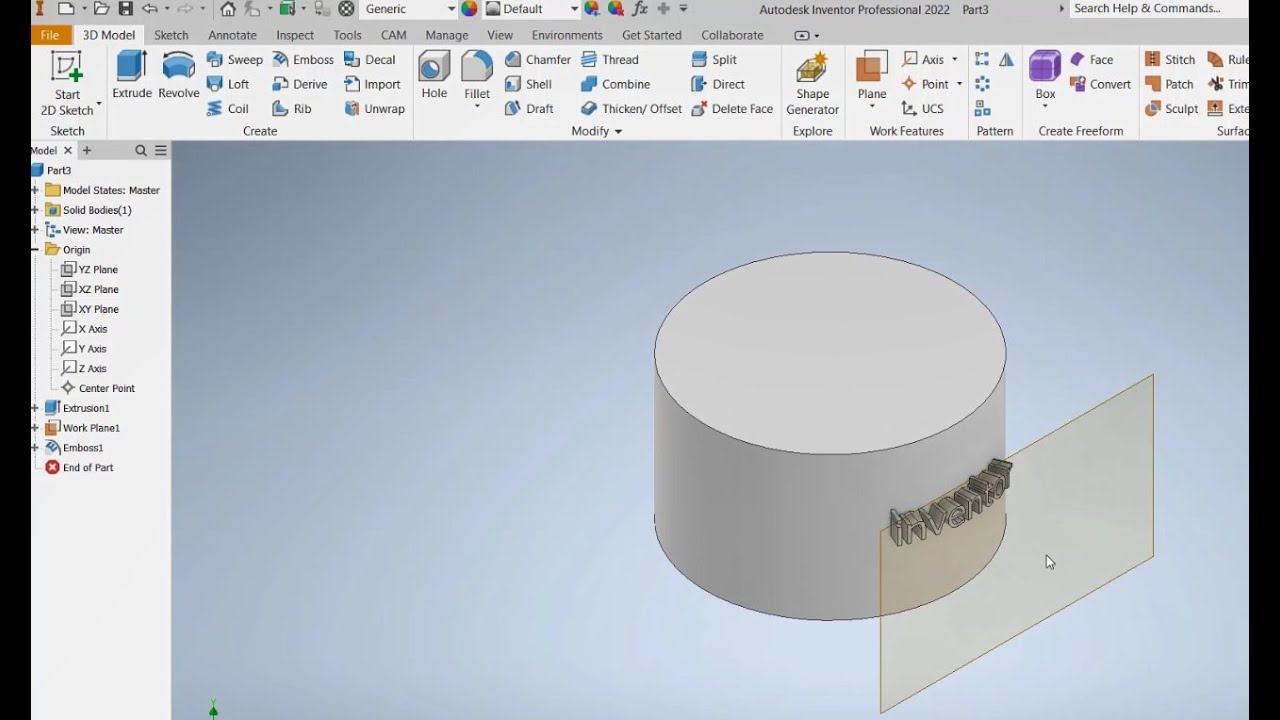Select the Coil tool
Screen dimensions: 1280x720
(228, 108)
